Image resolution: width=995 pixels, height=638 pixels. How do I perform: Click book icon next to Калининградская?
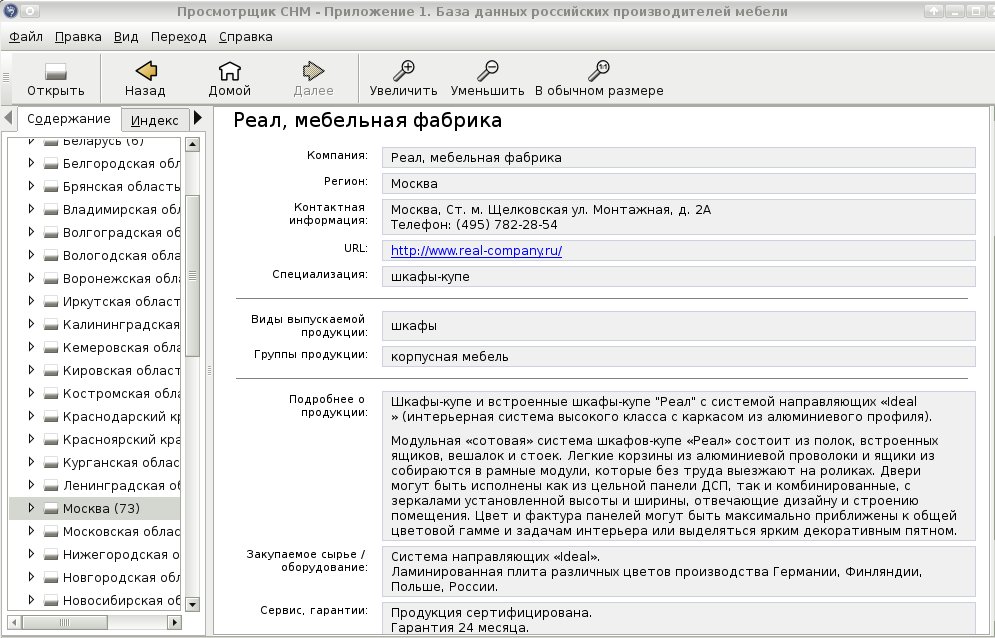point(51,324)
